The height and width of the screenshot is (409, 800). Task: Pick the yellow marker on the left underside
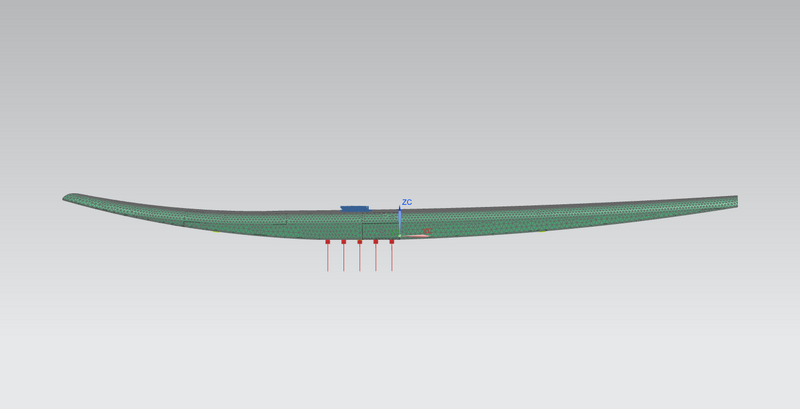pyautogui.click(x=215, y=232)
